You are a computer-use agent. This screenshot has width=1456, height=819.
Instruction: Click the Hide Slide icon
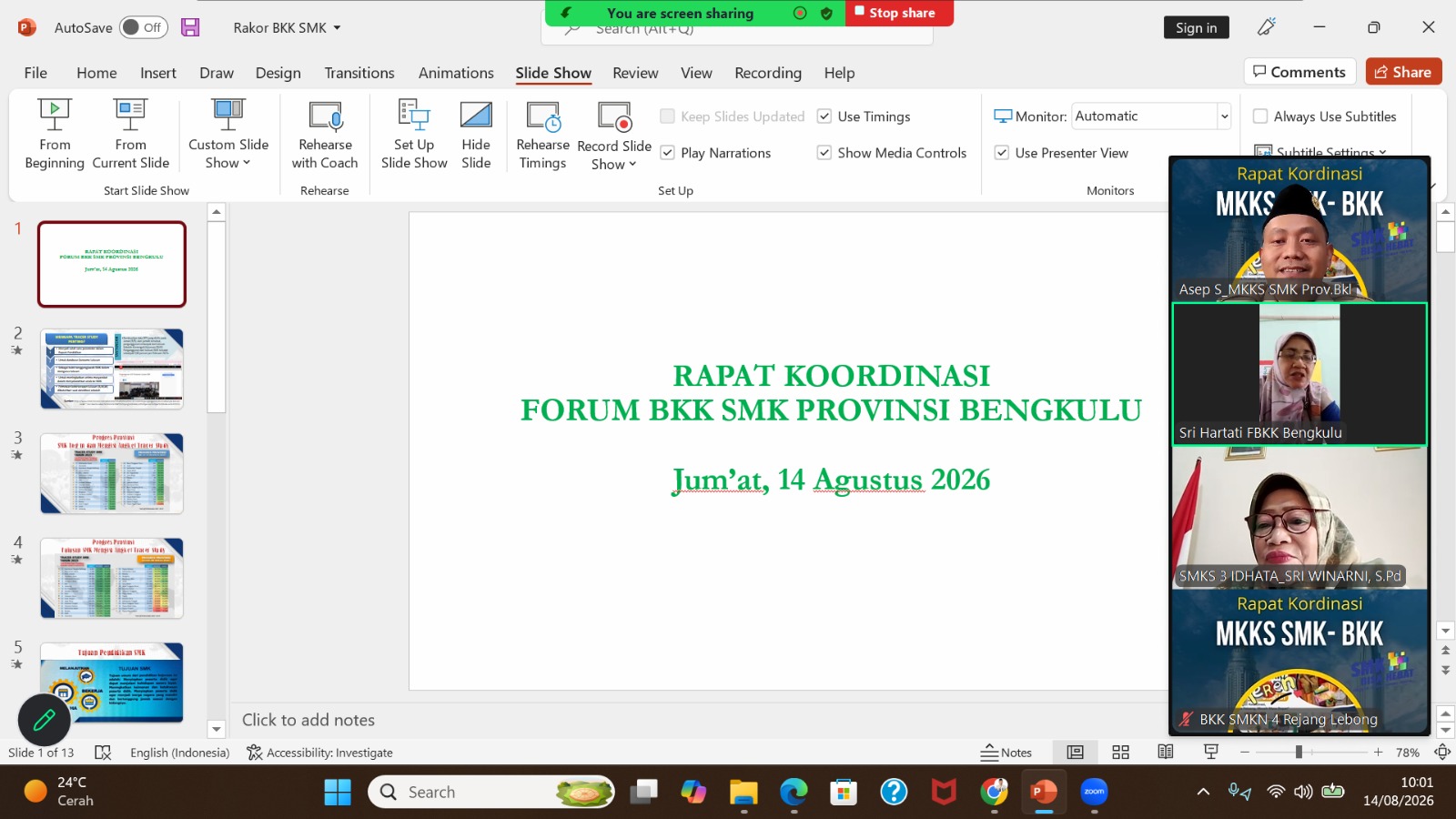coord(476,116)
